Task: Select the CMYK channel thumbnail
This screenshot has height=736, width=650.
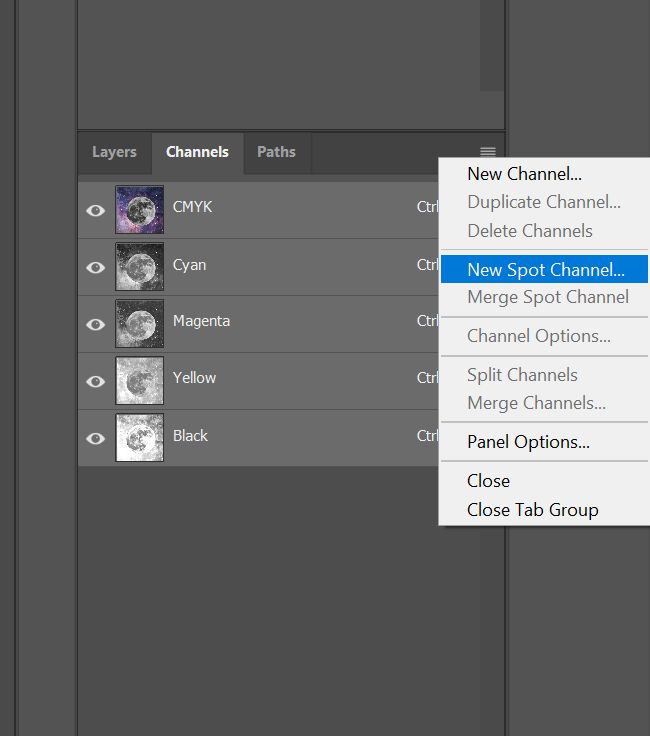Action: tap(139, 209)
